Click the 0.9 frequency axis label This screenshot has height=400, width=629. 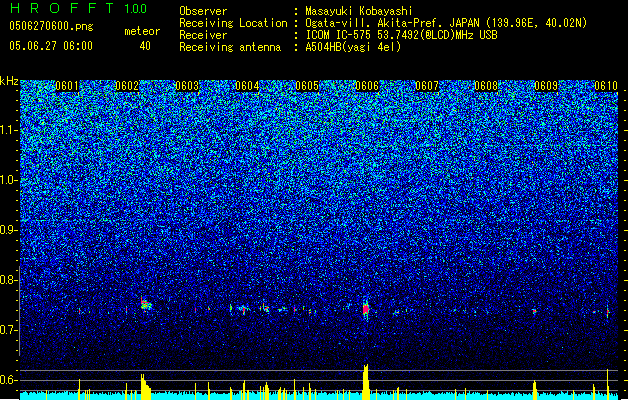pos(9,230)
